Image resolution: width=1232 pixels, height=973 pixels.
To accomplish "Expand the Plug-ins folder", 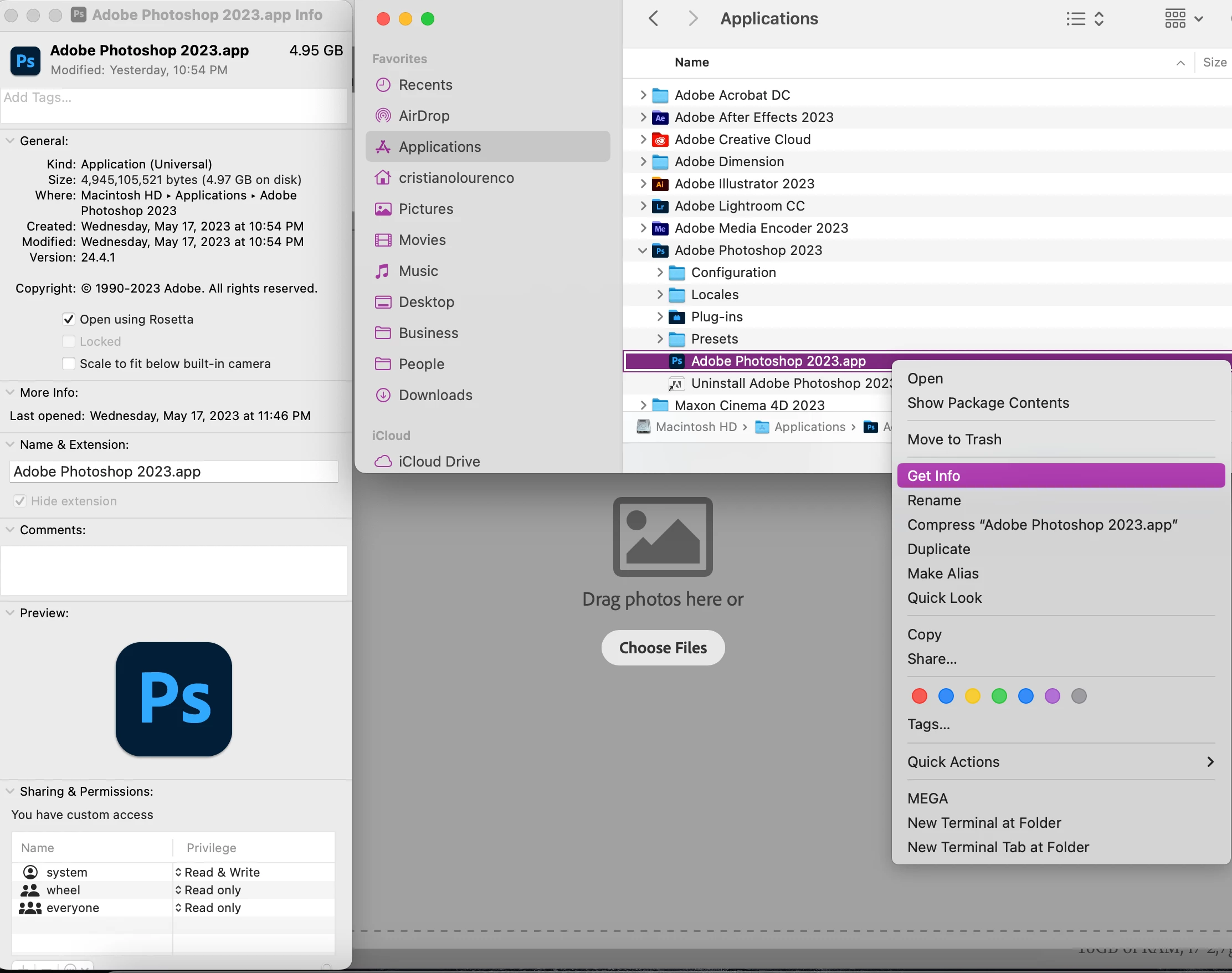I will pyautogui.click(x=660, y=317).
